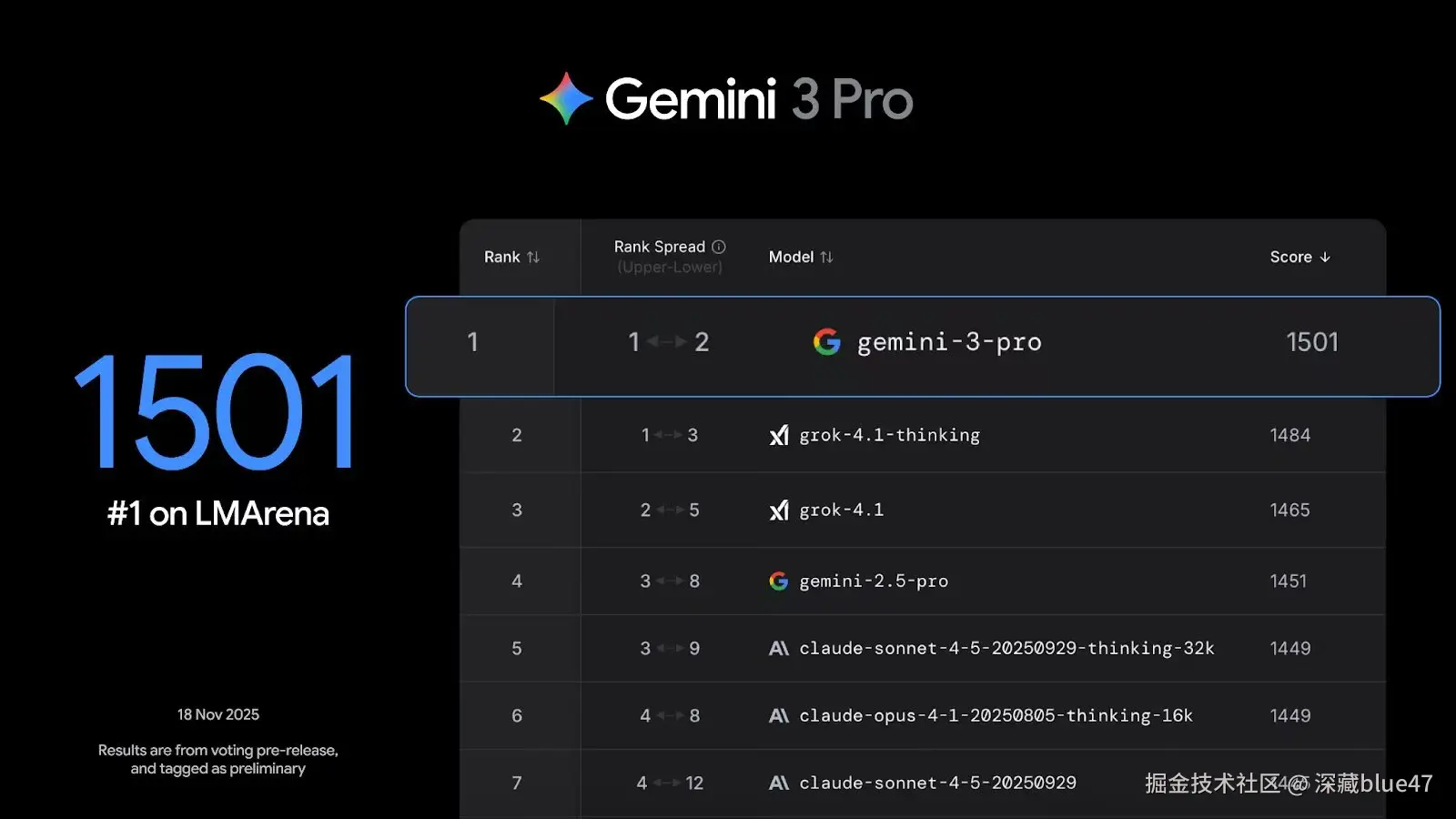Click rank spread 1 to 3 for grok-4.1-thinking

[670, 435]
